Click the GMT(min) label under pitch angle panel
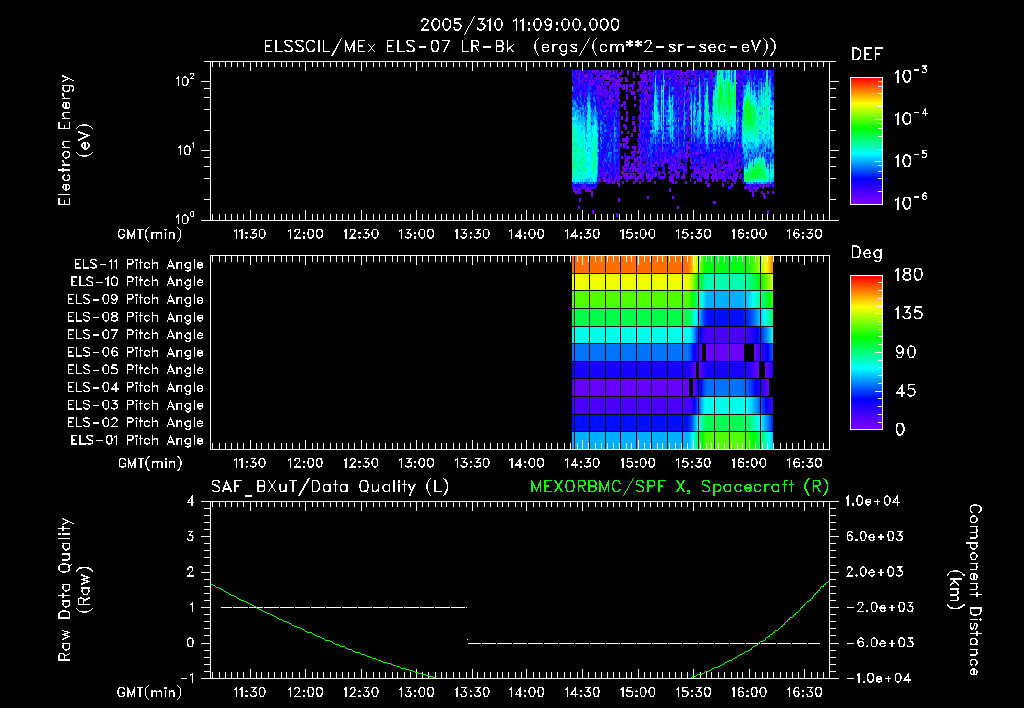The width and height of the screenshot is (1024, 708). [x=150, y=464]
